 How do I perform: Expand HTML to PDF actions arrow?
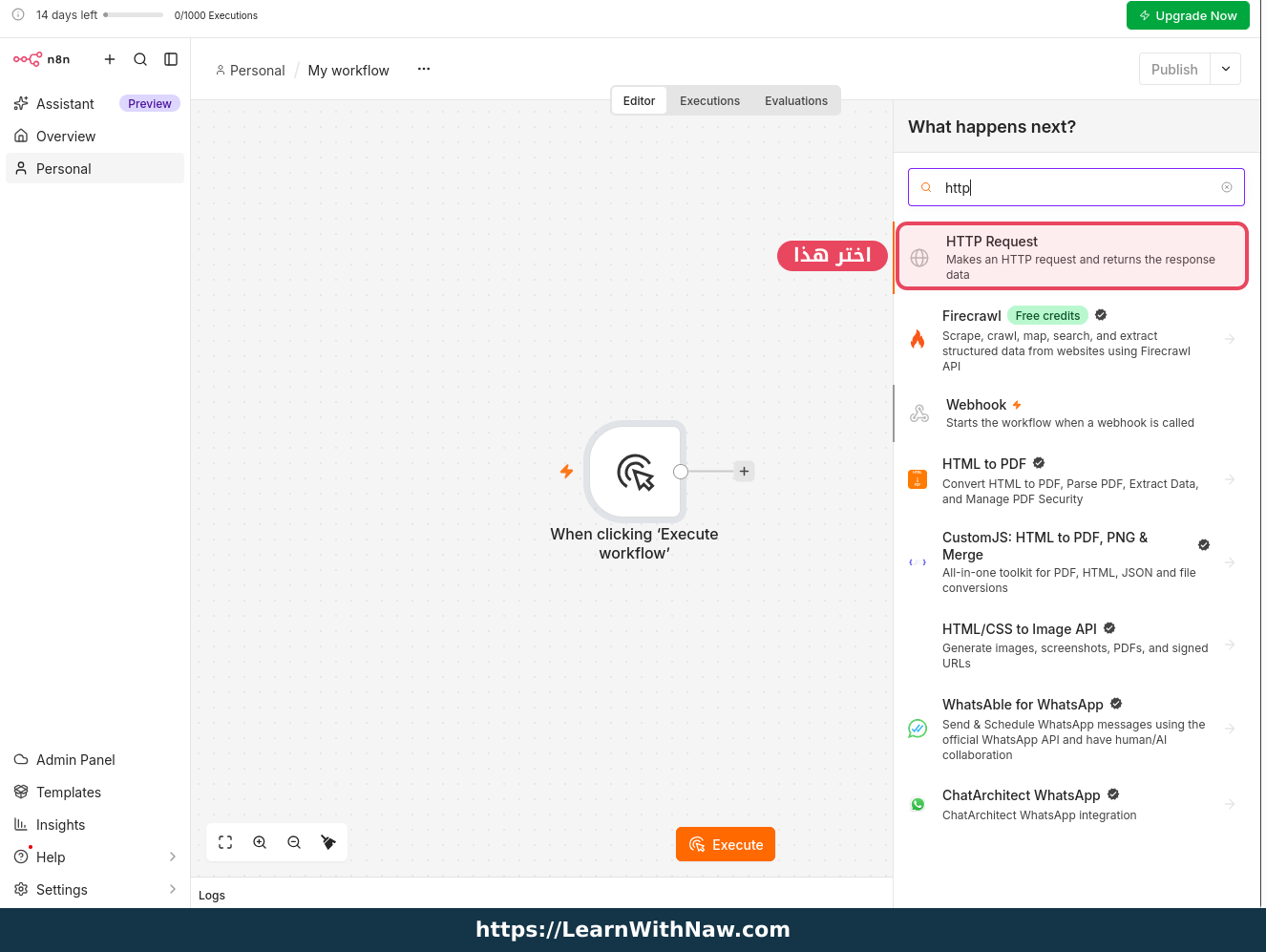pyautogui.click(x=1230, y=479)
